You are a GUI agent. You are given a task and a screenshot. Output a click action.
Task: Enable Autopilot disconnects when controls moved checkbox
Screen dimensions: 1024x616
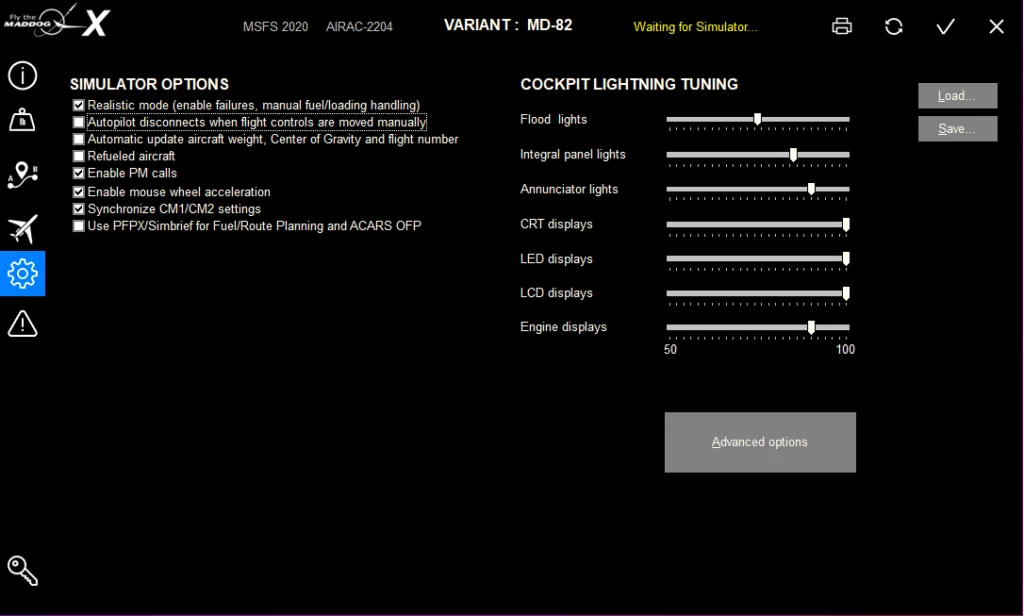(78, 122)
